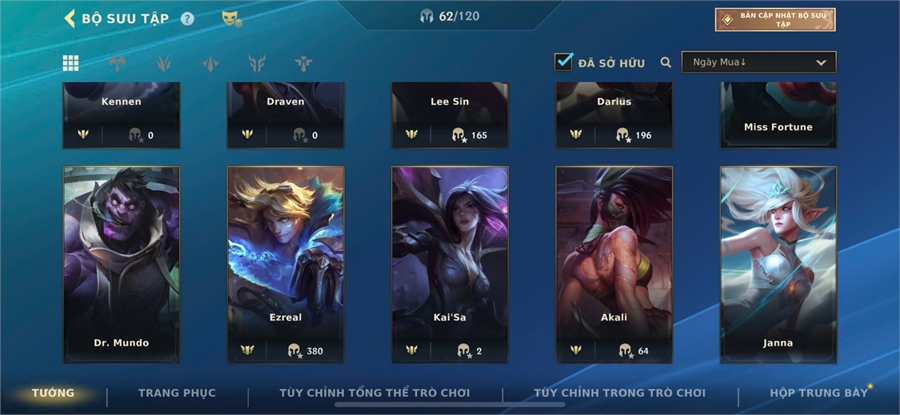900x415 pixels.
Task: Open the masks and coins icon
Action: (232, 19)
